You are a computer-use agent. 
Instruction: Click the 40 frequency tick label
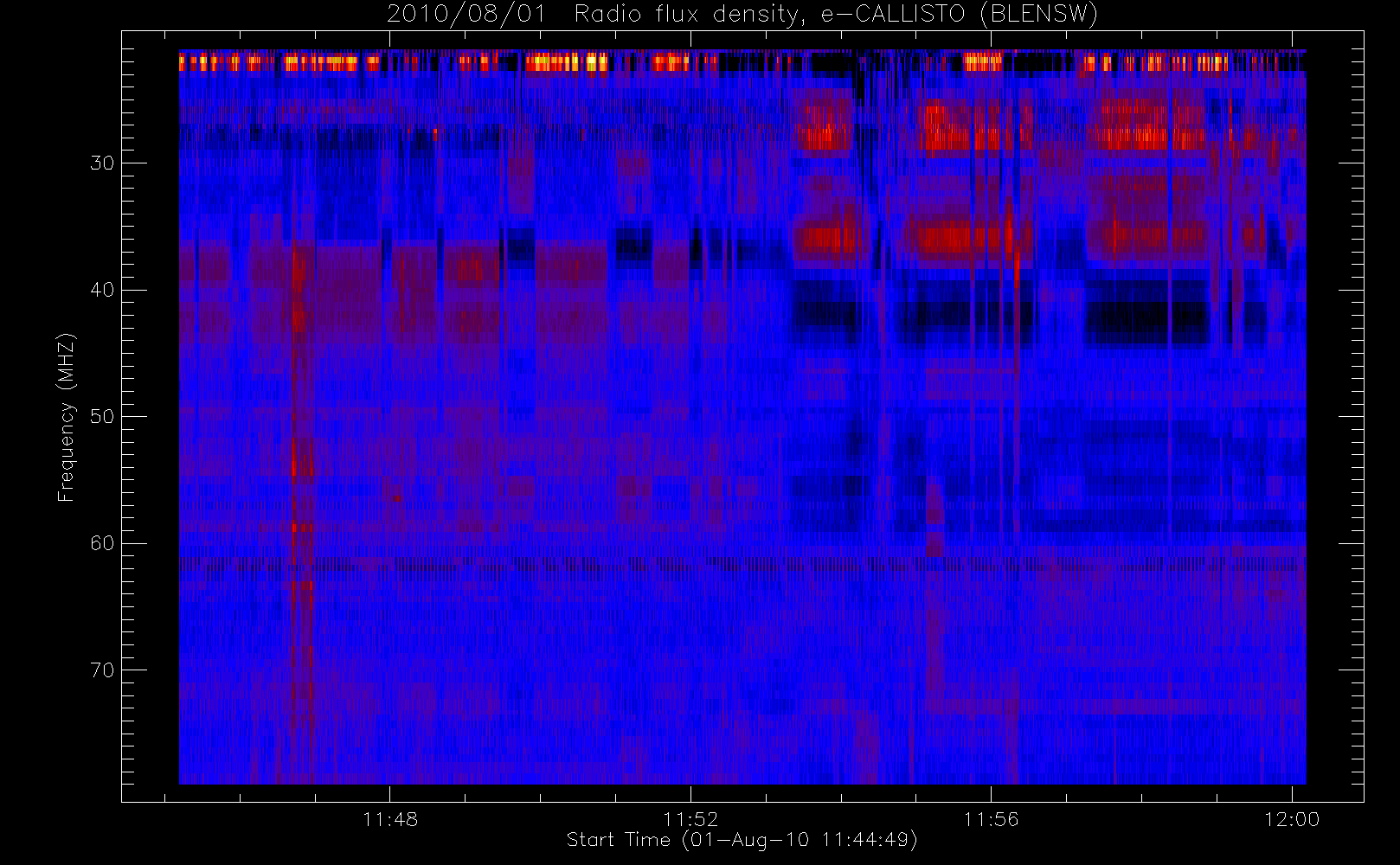(x=102, y=290)
